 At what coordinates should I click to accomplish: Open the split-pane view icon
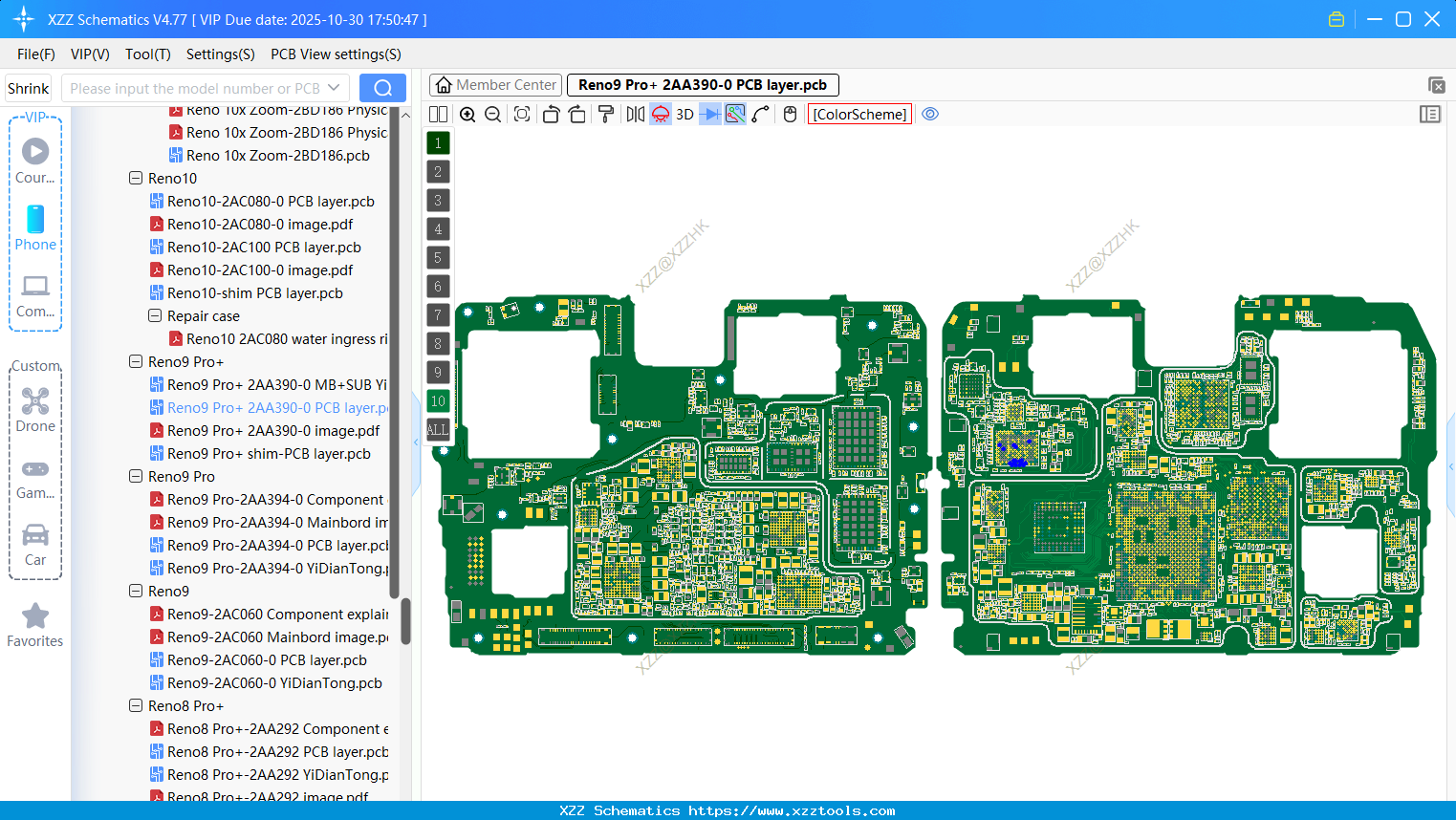[438, 114]
